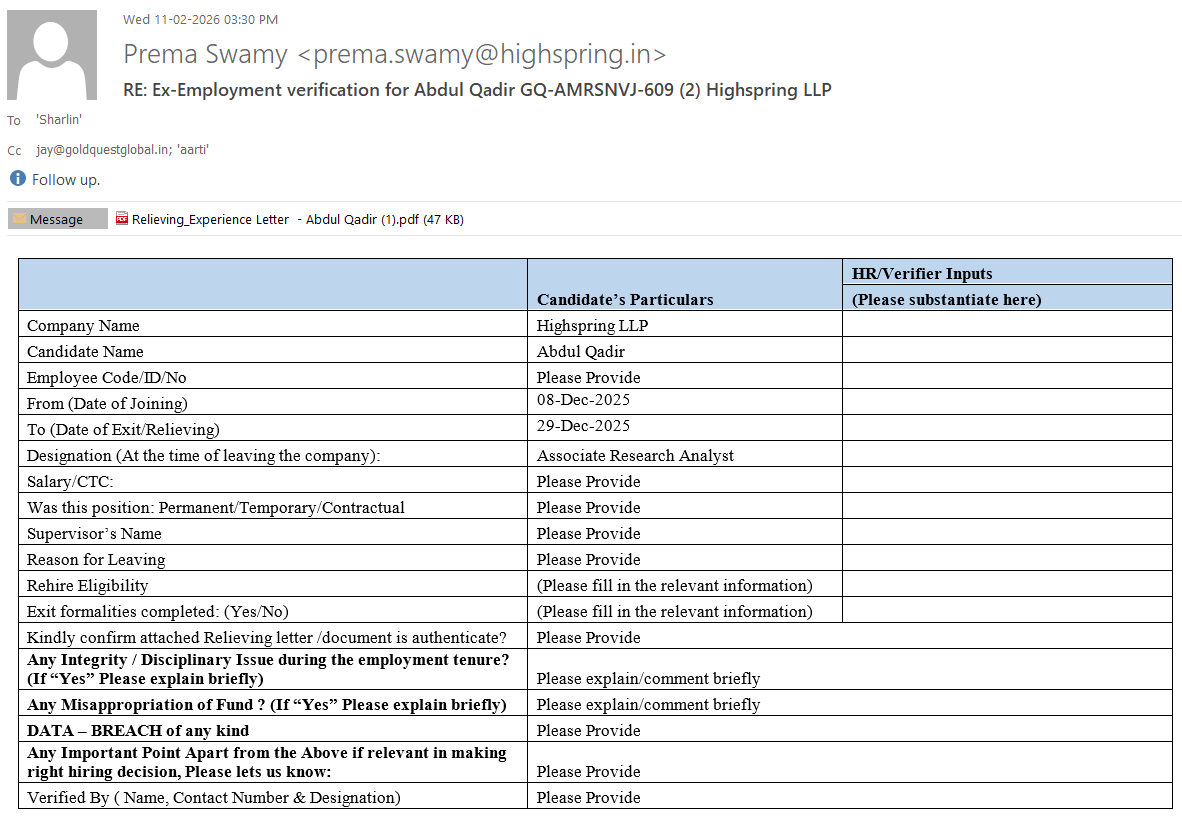Click the Date of Joining value 08-Dec-2025
Image resolution: width=1182 pixels, height=817 pixels.
(x=583, y=400)
